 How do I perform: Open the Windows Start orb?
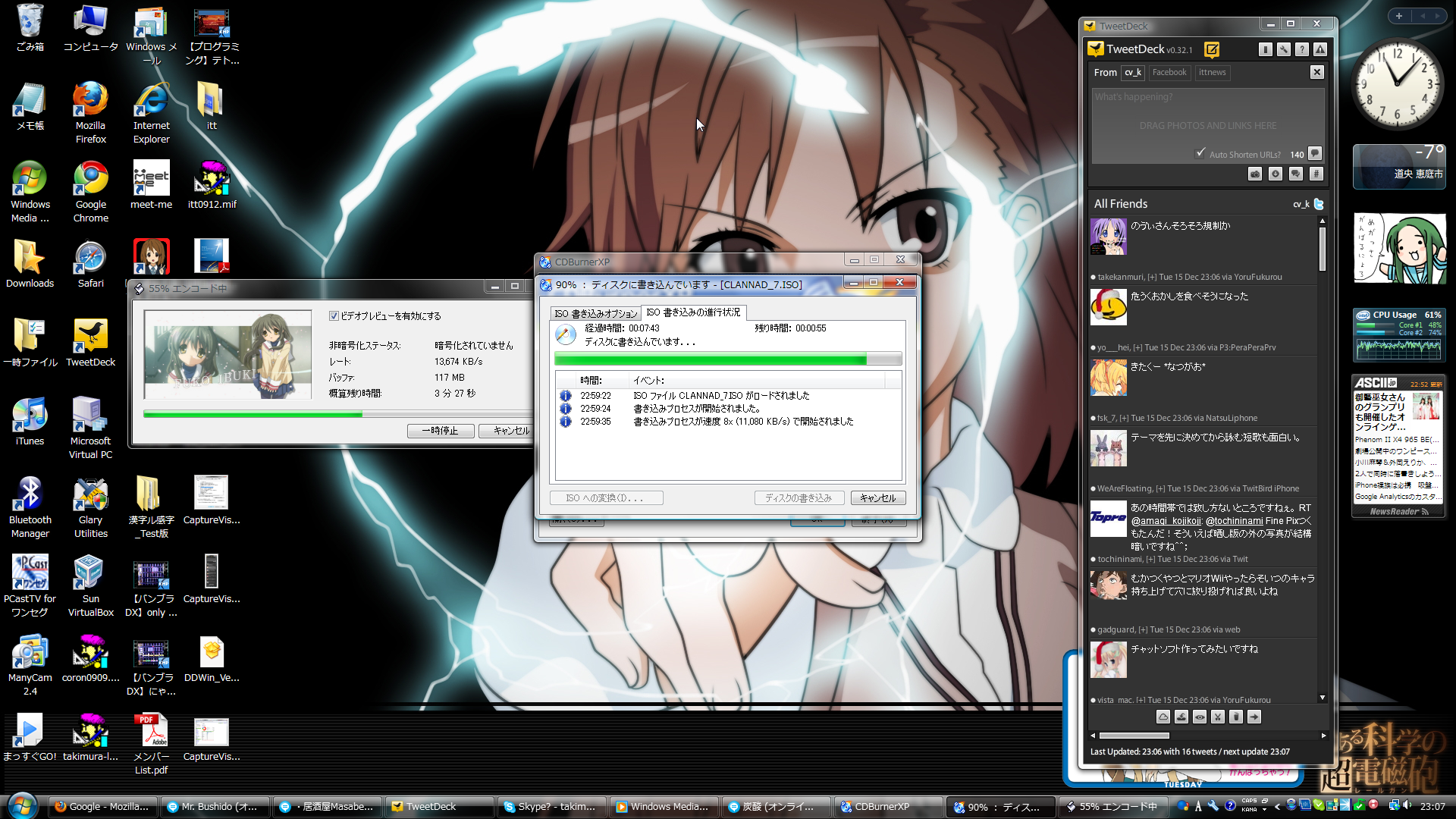(x=21, y=805)
